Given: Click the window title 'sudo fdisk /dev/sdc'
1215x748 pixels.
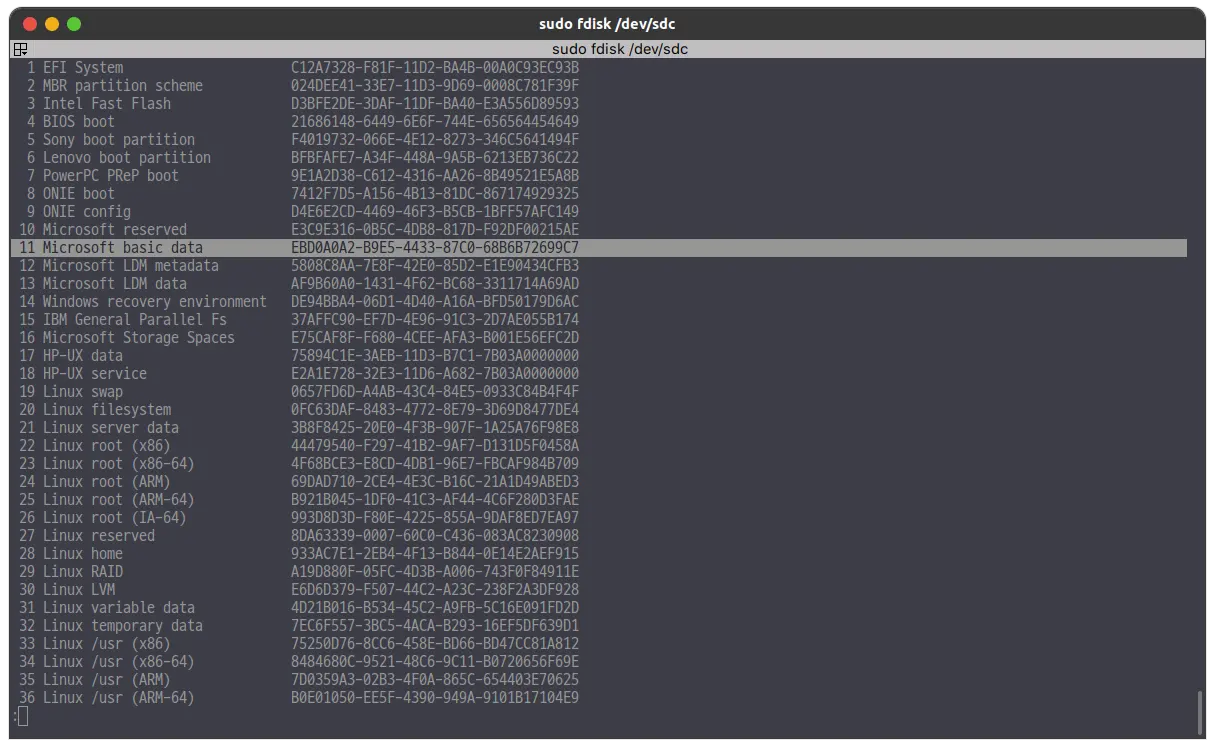Looking at the screenshot, I should point(607,24).
